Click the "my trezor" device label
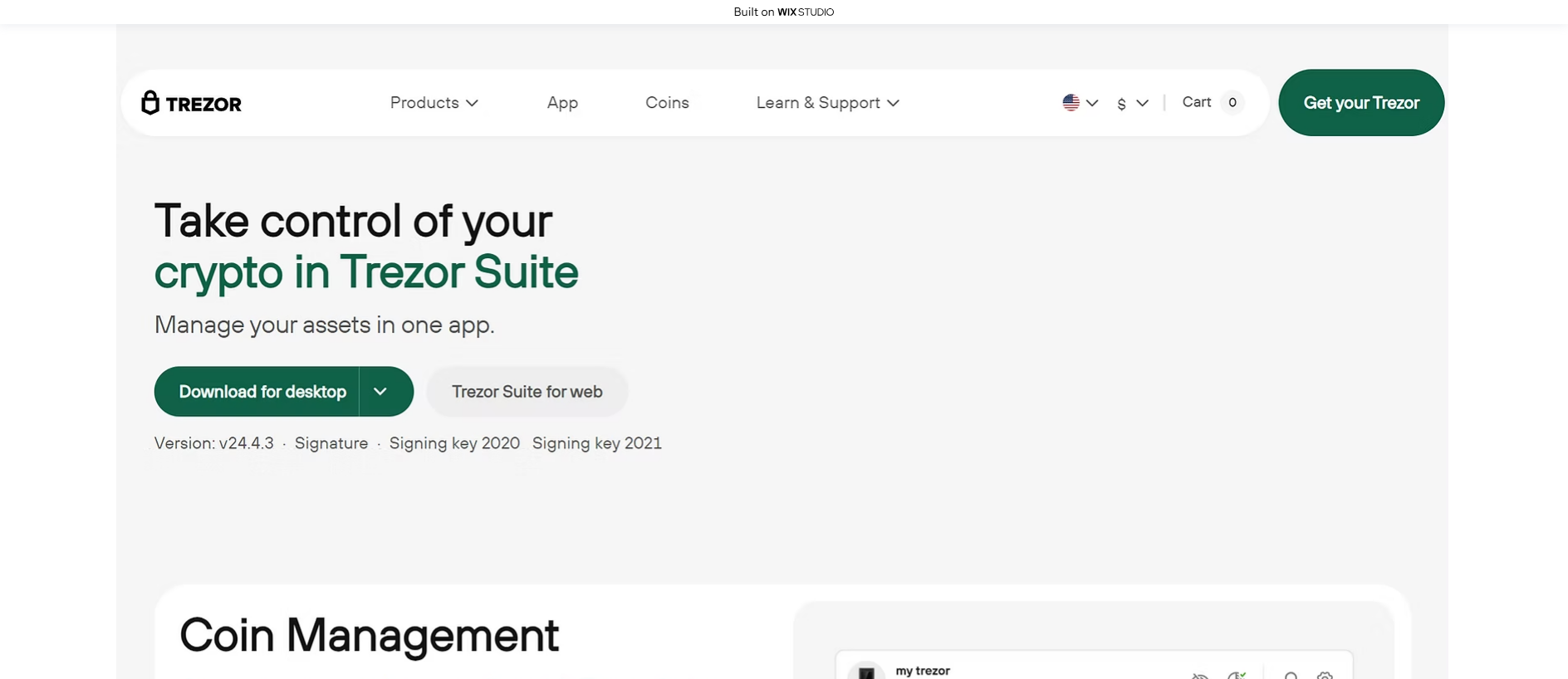The width and height of the screenshot is (1568, 679). (923, 671)
